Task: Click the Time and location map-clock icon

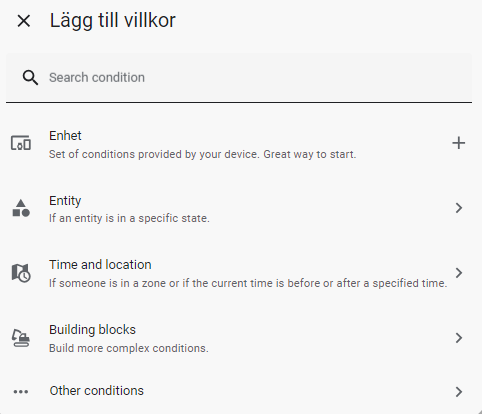Action: [21, 273]
